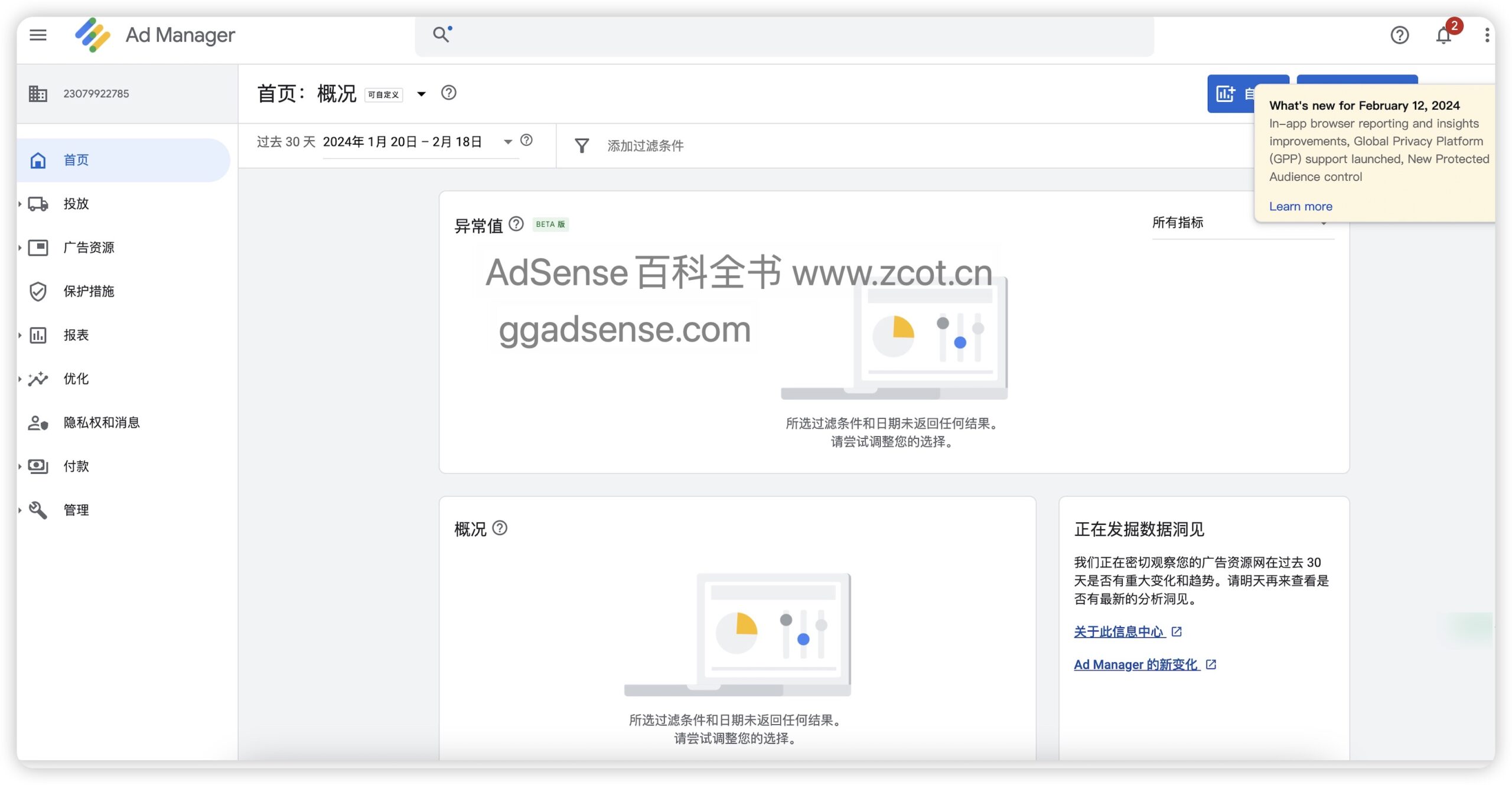Click the 可自定义 badge
This screenshot has height=785, width=1512.
383,95
